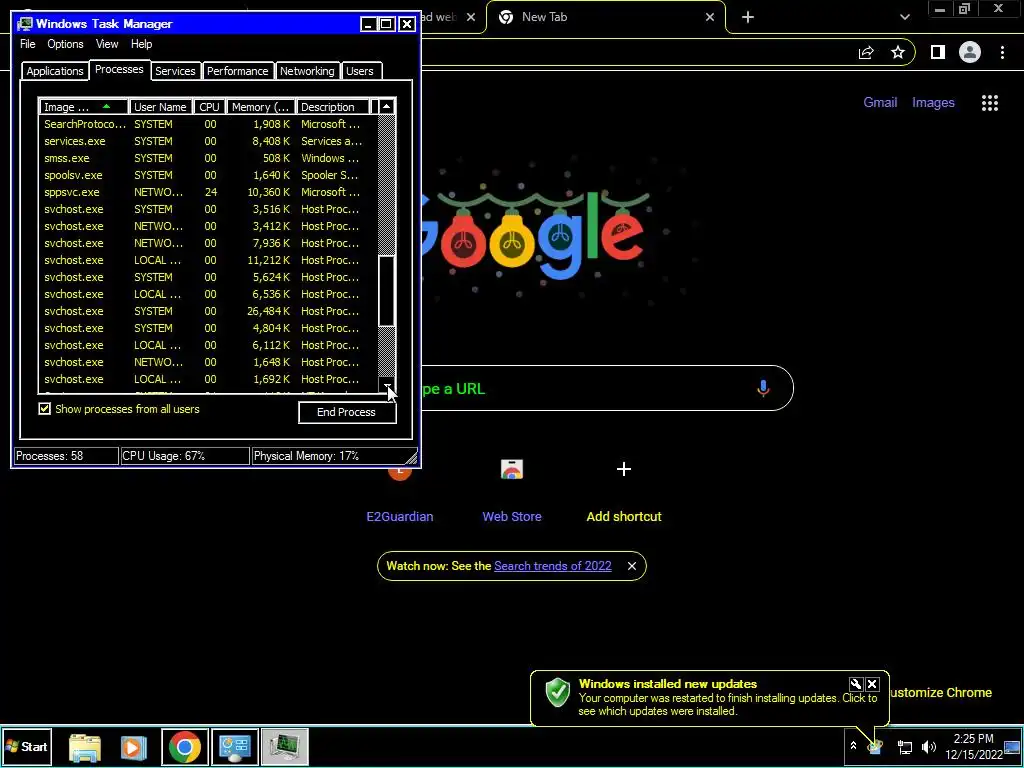Open network tray icon
Screen dimensions: 1024x768
pyautogui.click(x=904, y=747)
